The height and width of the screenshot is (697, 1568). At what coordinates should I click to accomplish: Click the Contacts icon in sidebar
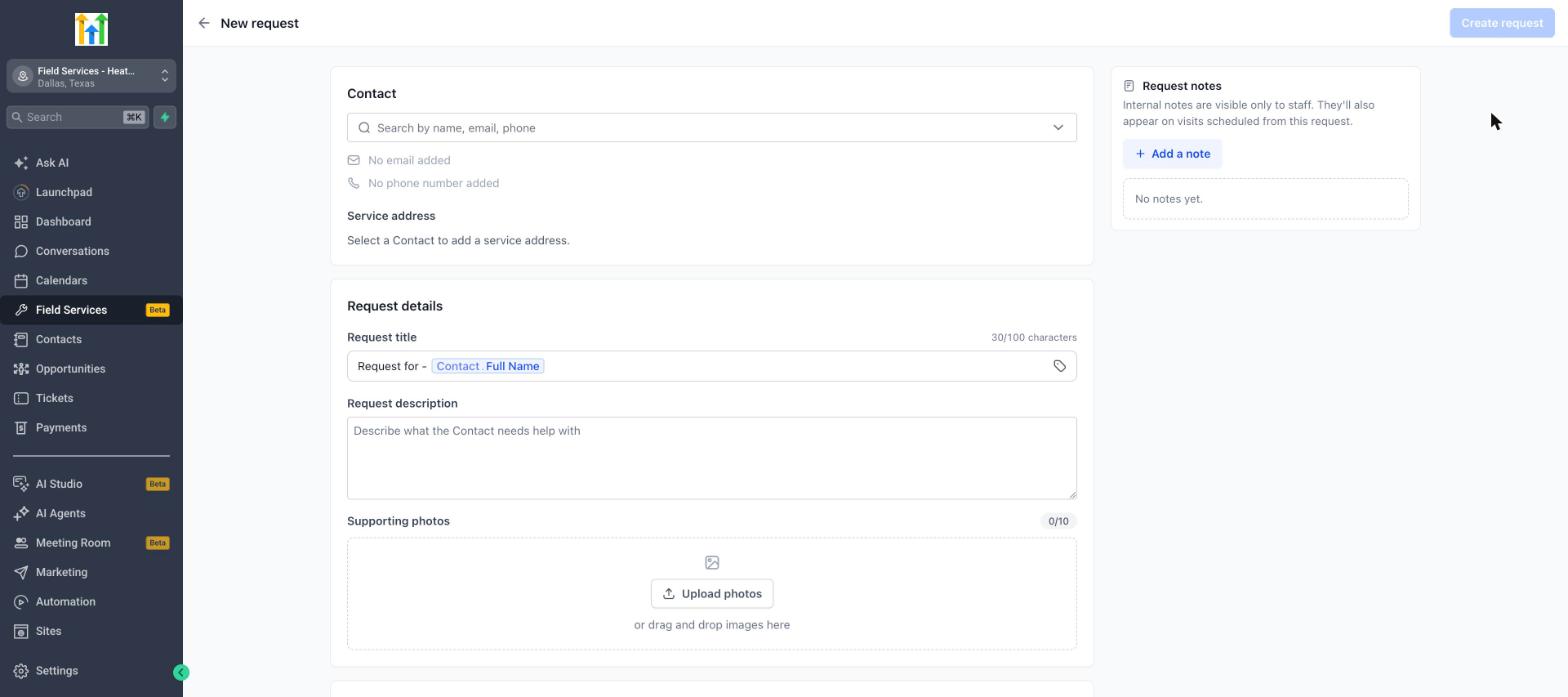point(21,340)
